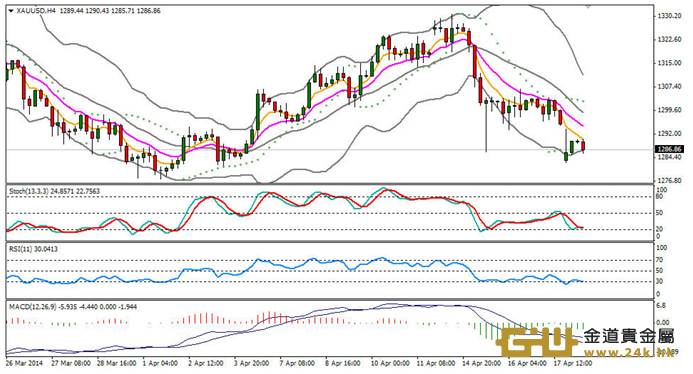Click the 17 Apr 12:00 time label
This screenshot has width=693, height=374.
[x=573, y=363]
